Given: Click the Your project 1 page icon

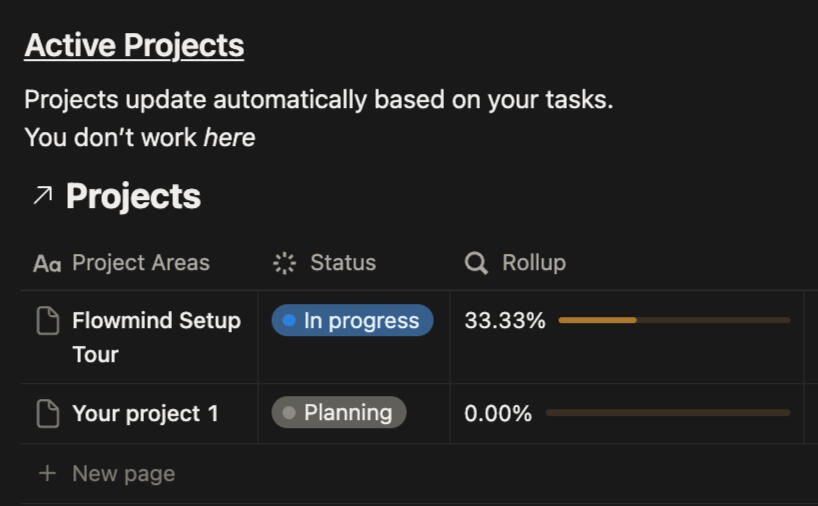Looking at the screenshot, I should 47,413.
